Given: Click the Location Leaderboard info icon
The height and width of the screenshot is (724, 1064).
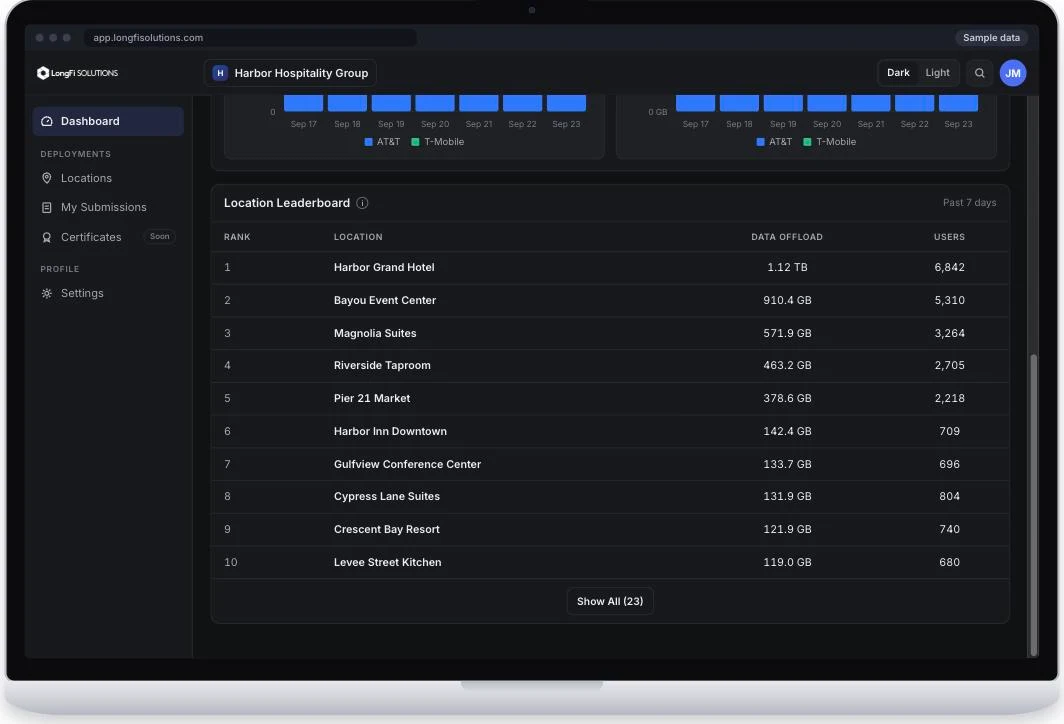Looking at the screenshot, I should (362, 203).
